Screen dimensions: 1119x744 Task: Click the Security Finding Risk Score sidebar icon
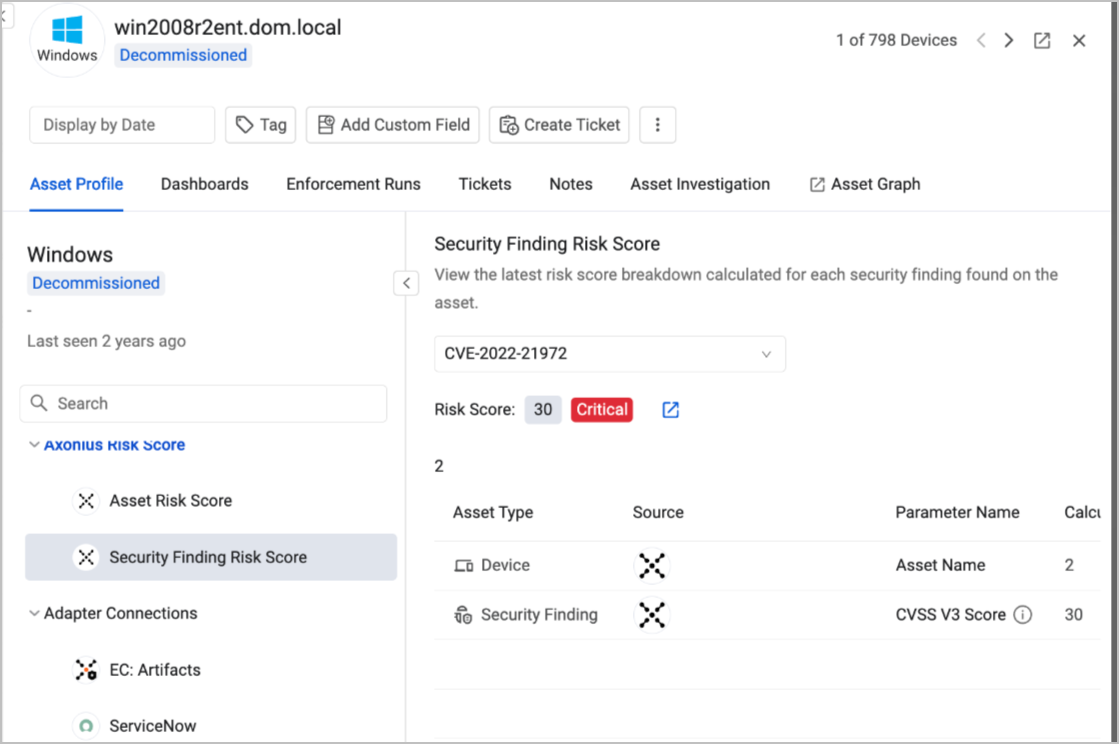pyautogui.click(x=86, y=557)
